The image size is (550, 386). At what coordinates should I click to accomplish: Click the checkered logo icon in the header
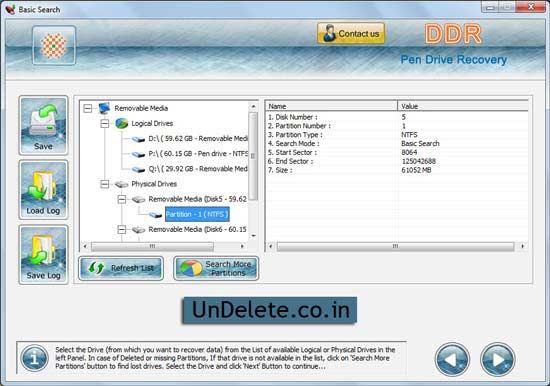pyautogui.click(x=54, y=45)
